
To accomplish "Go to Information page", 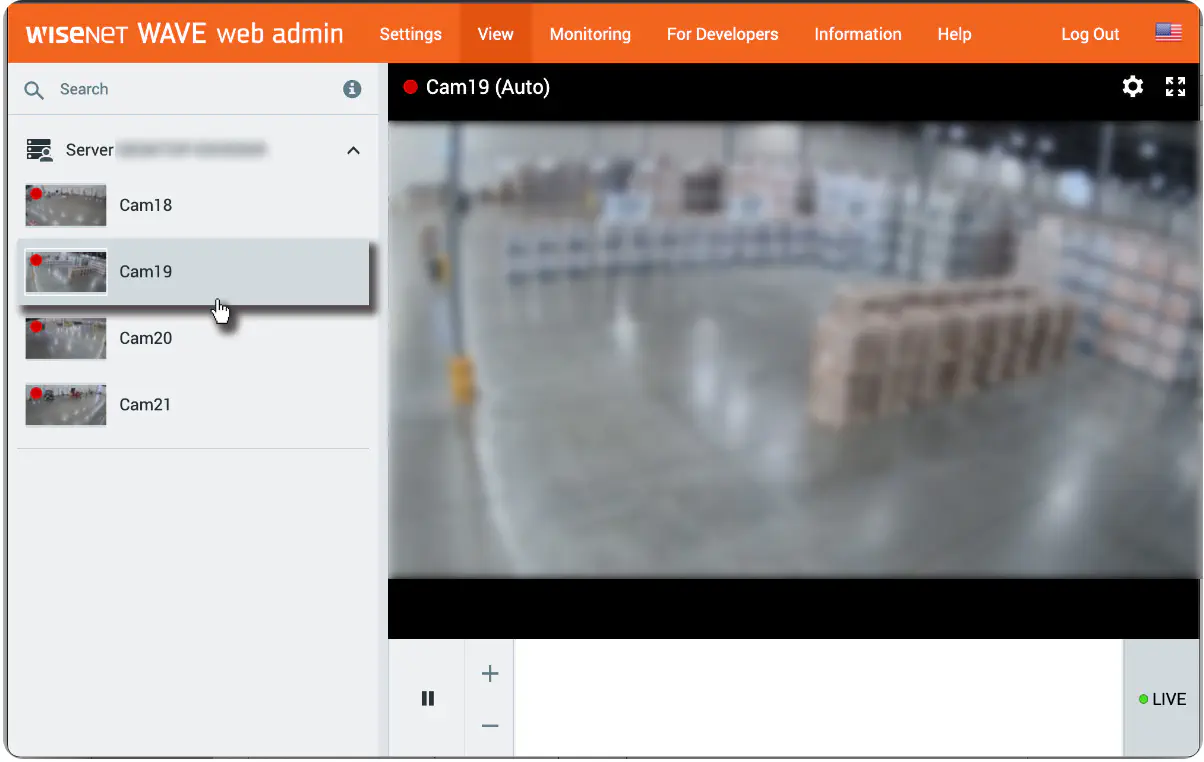I will click(x=858, y=34).
